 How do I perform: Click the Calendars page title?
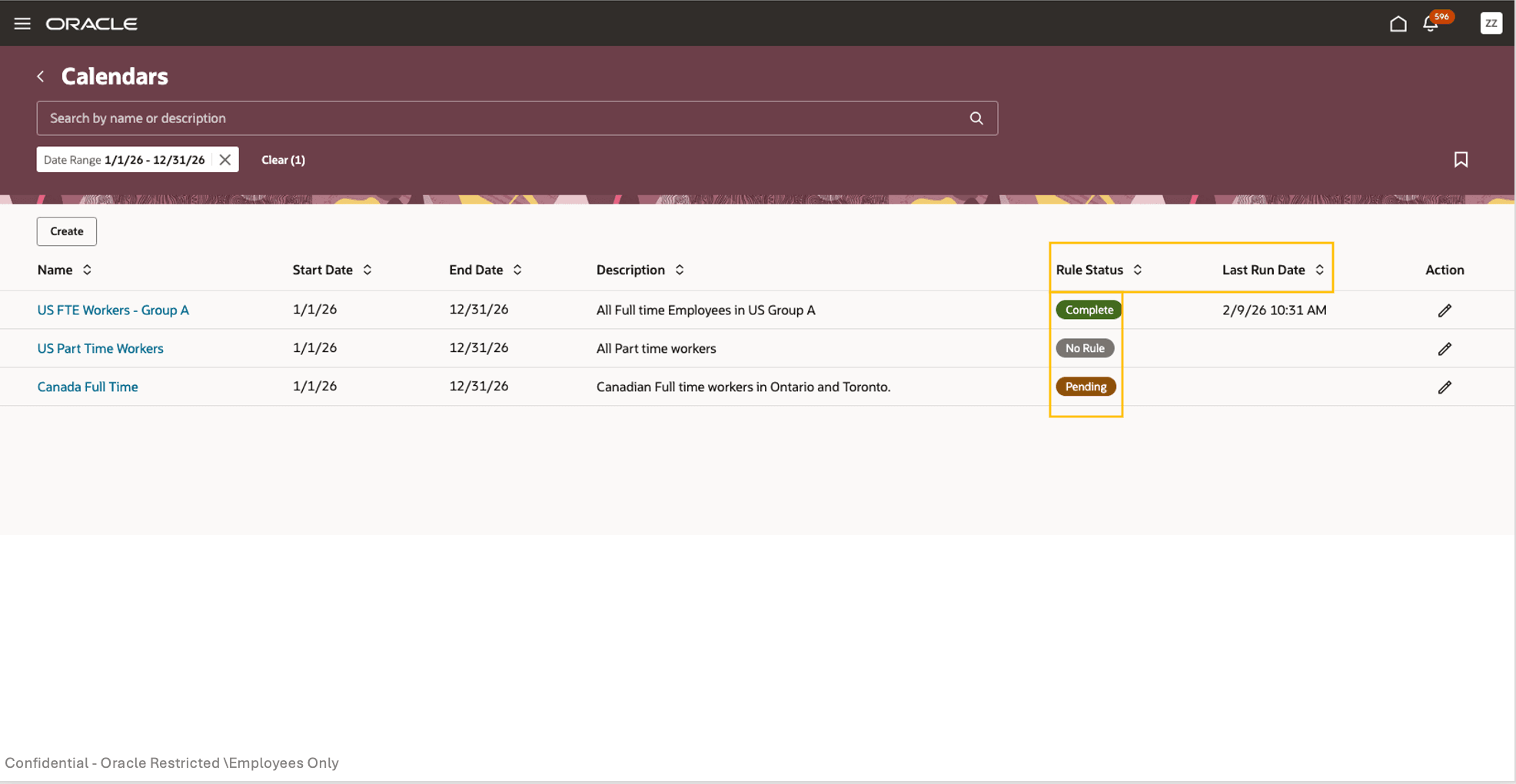coord(115,76)
